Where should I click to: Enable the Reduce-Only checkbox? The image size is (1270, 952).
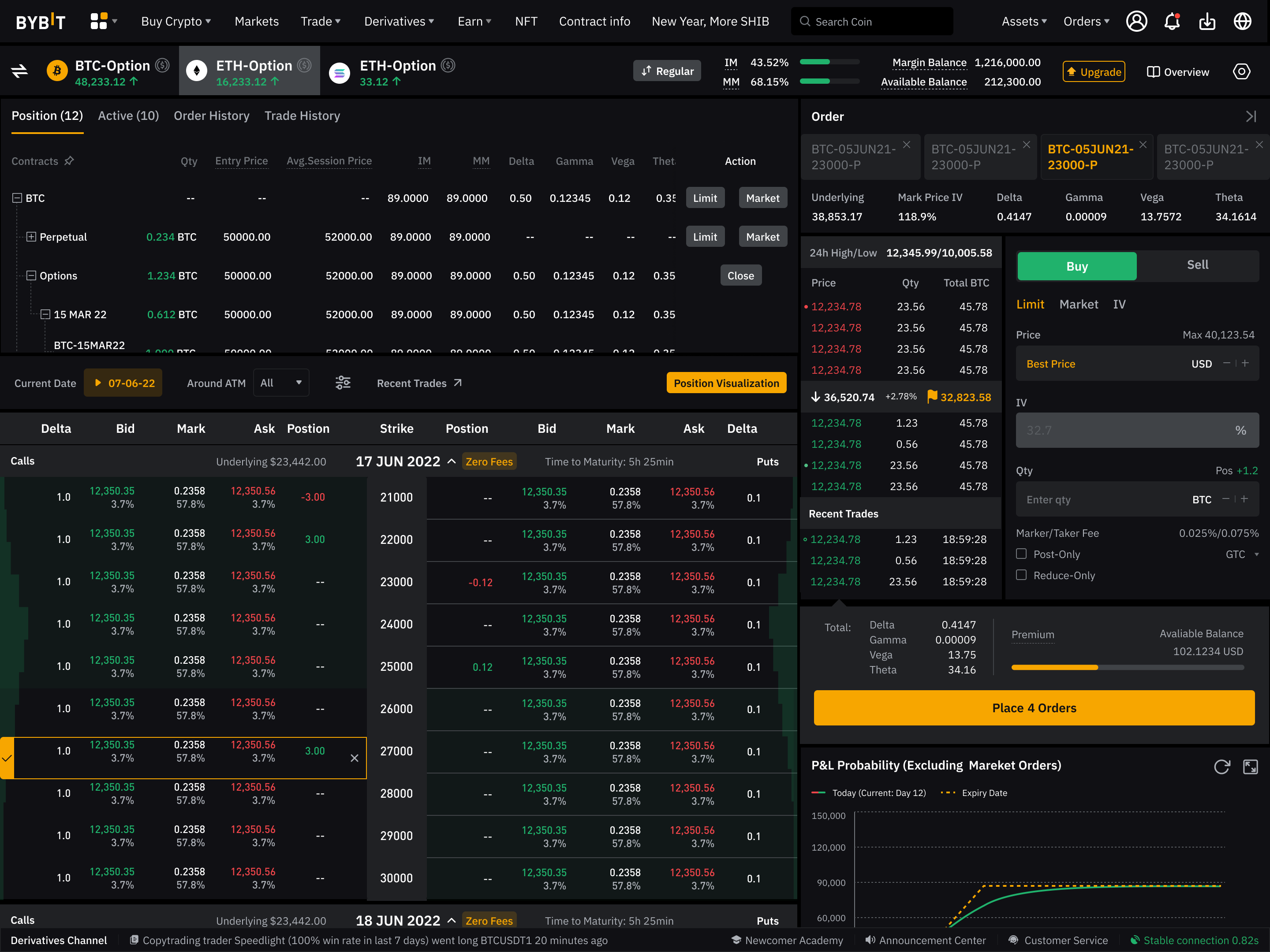tap(1021, 575)
